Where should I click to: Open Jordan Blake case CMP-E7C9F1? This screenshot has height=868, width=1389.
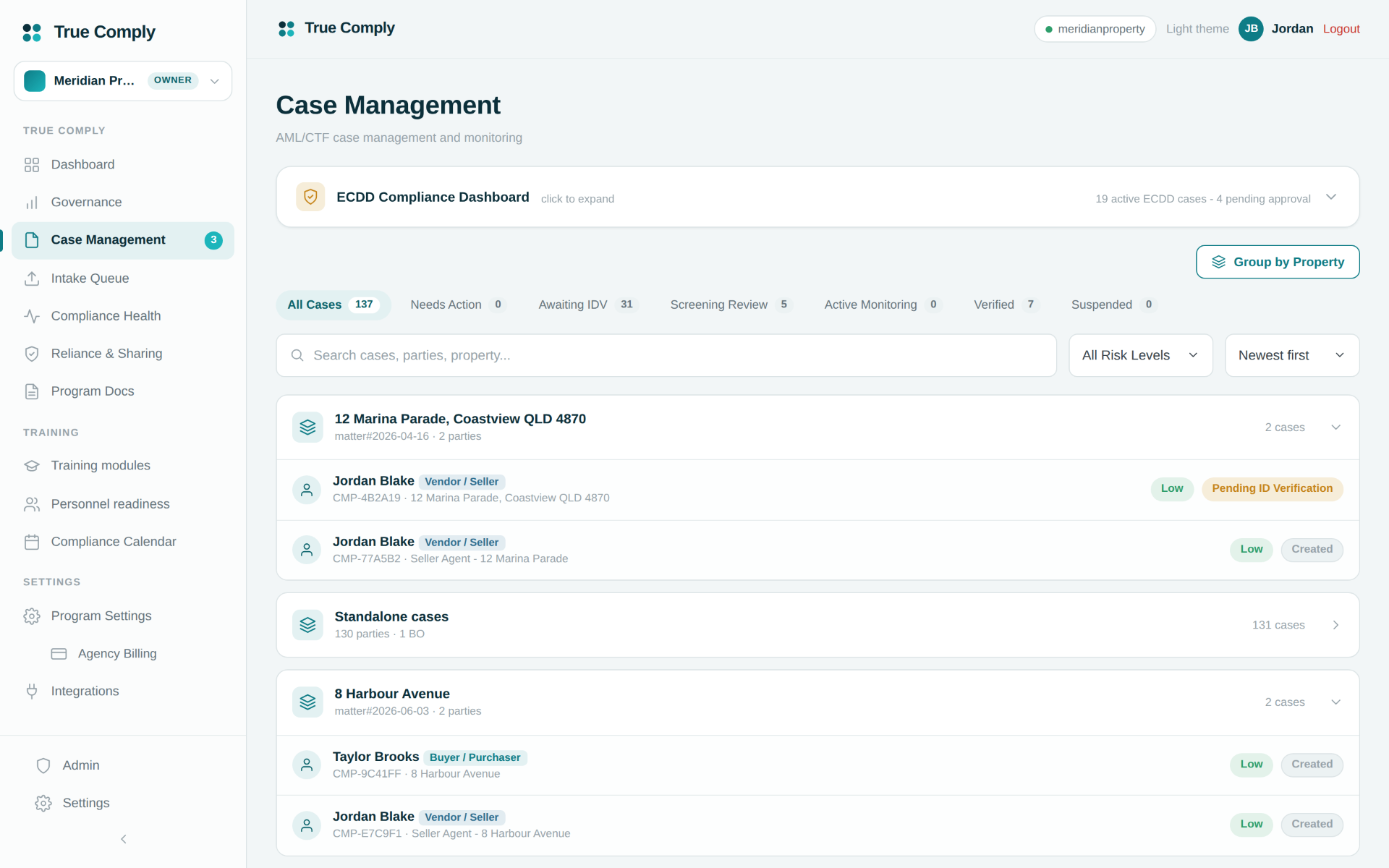pos(817,825)
